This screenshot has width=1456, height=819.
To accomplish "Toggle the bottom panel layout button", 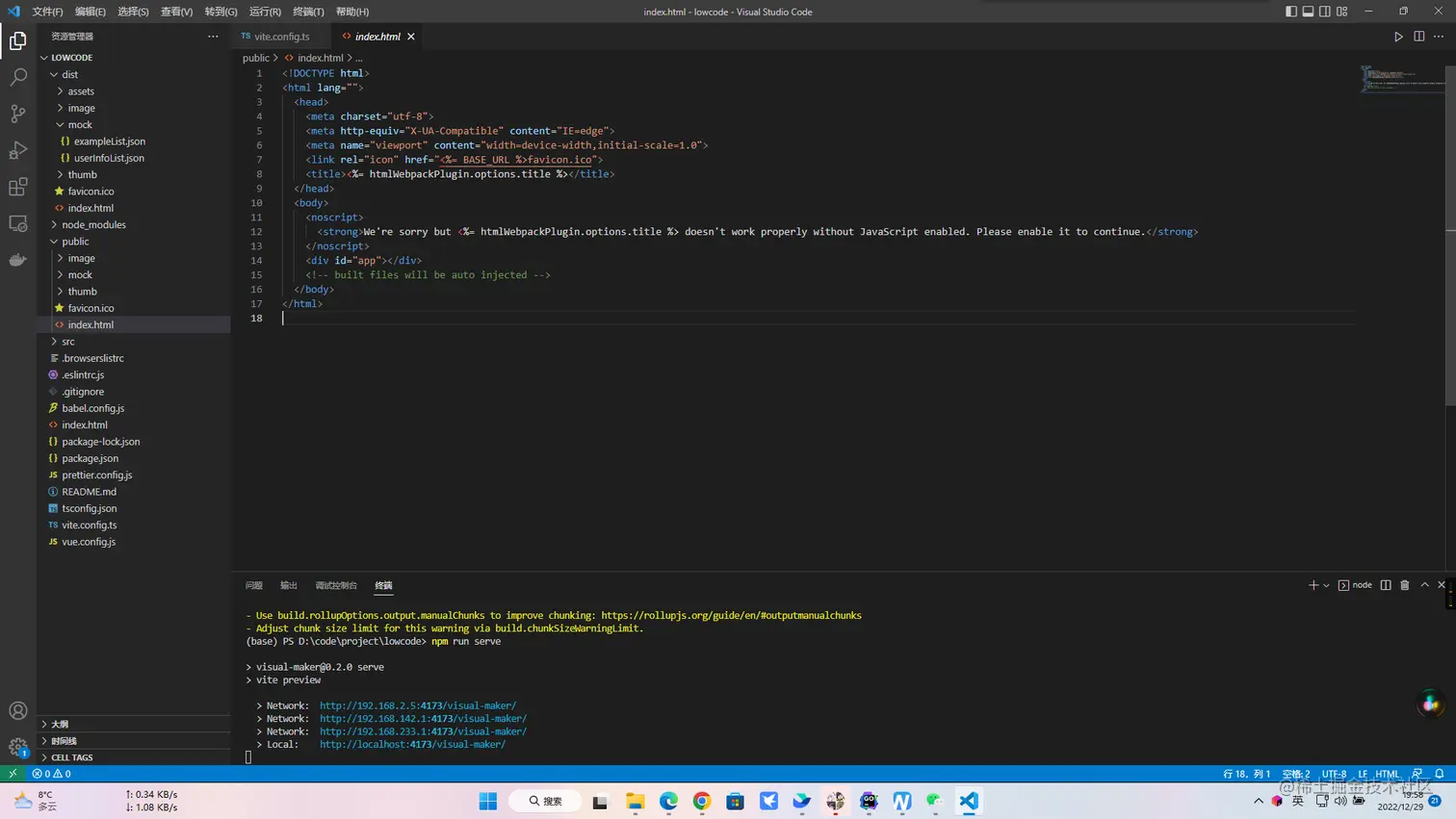I will point(1308,12).
